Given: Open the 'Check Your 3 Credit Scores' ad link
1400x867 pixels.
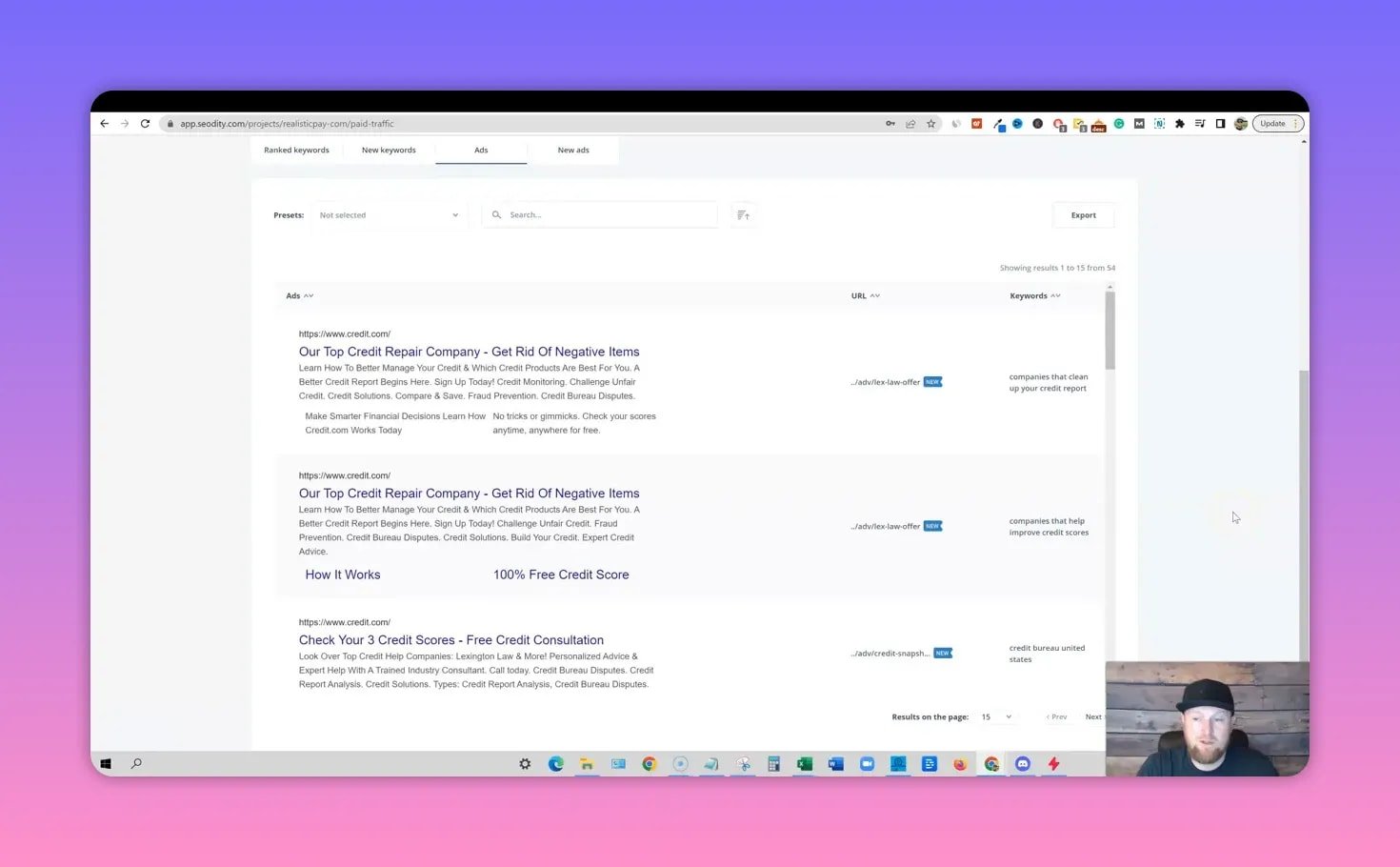Looking at the screenshot, I should [x=451, y=639].
